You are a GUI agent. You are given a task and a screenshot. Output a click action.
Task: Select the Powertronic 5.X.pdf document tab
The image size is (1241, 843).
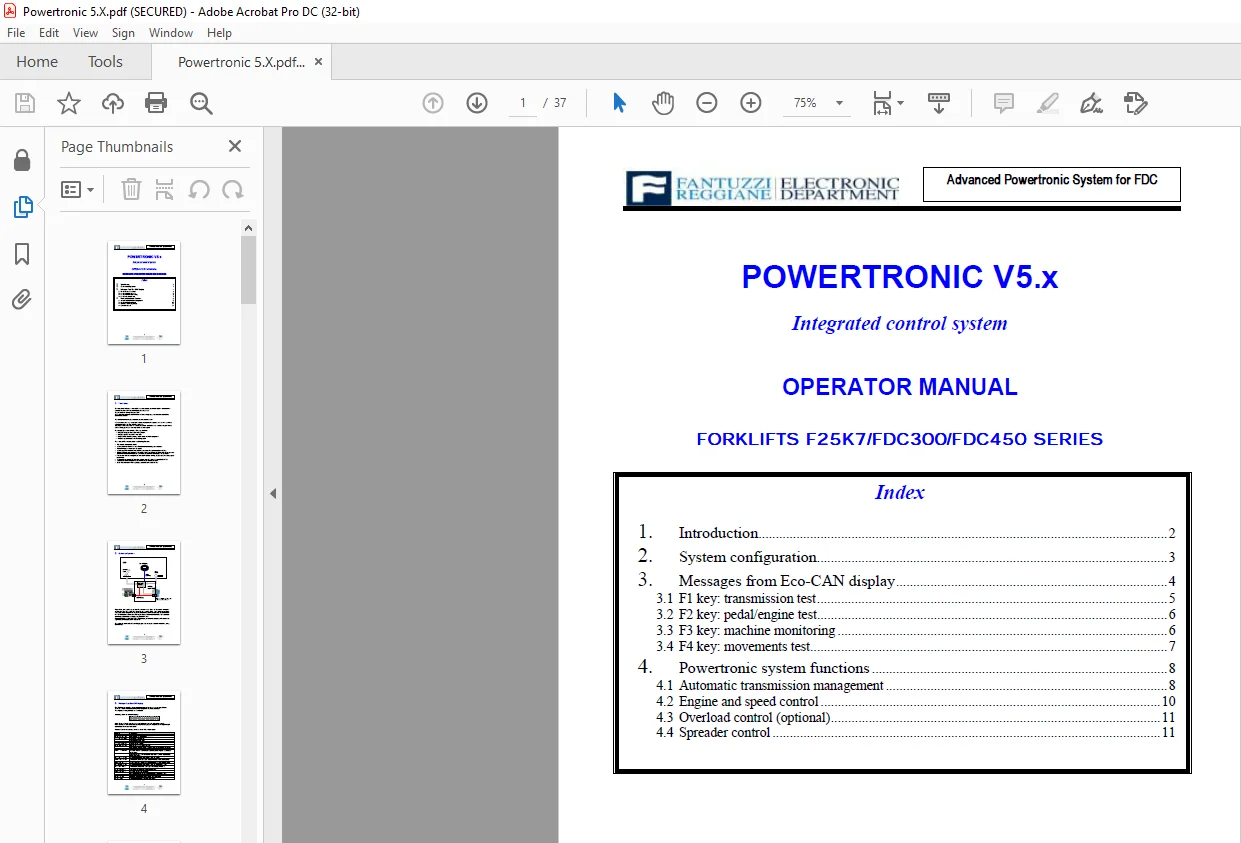coord(241,62)
